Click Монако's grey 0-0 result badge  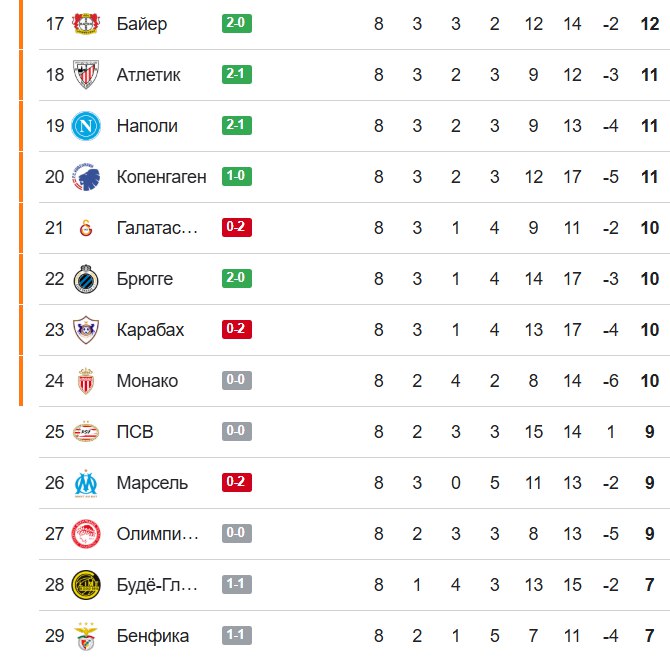click(x=237, y=380)
